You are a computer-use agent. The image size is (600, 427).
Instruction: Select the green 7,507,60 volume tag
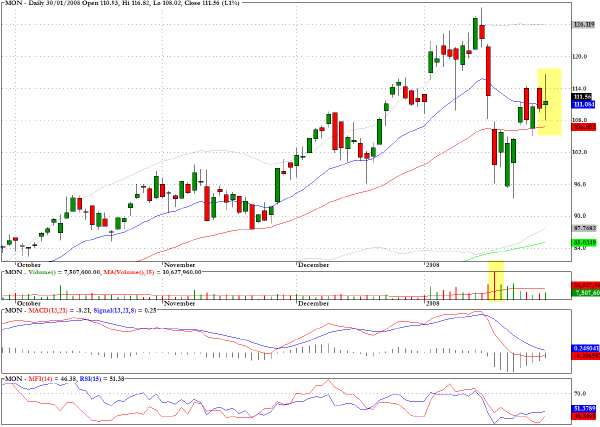click(x=584, y=293)
